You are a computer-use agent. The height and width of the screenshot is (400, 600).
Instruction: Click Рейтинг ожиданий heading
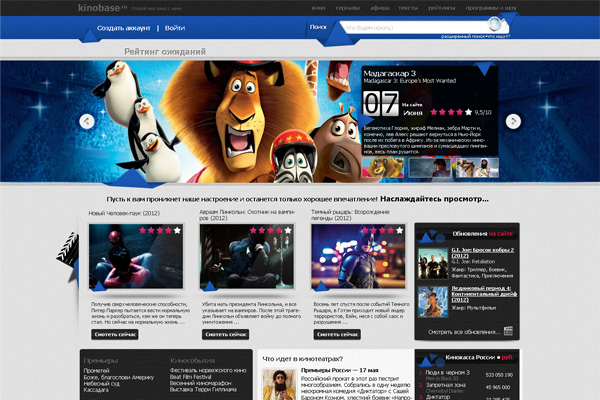(165, 52)
